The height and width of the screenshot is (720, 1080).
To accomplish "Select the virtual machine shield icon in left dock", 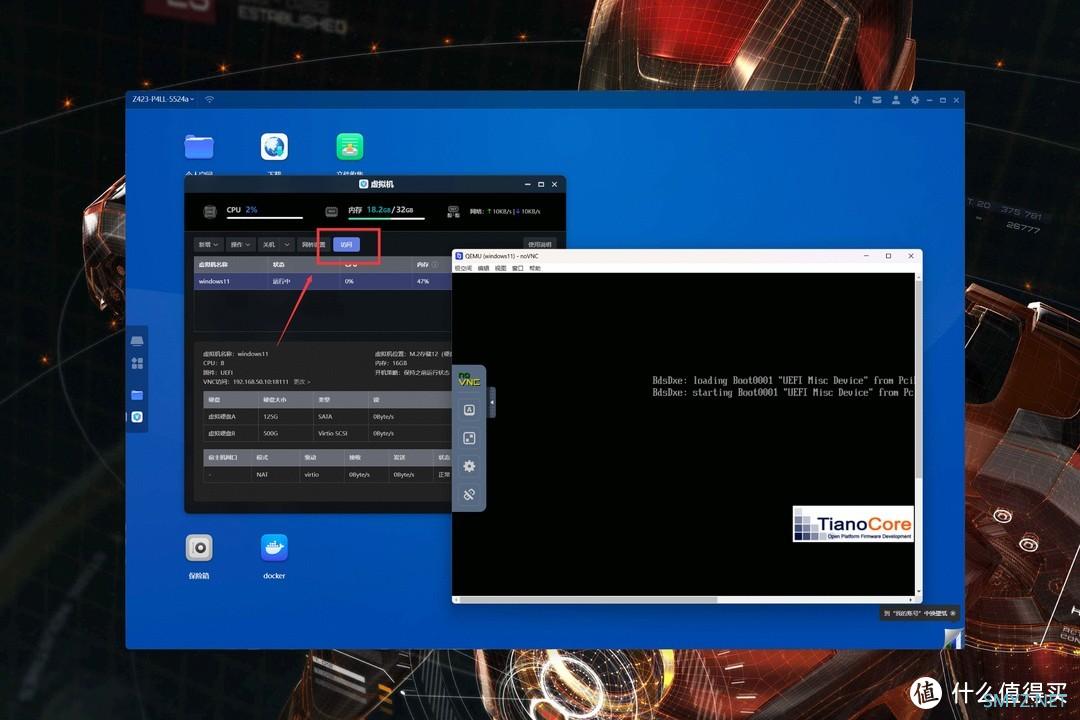I will point(137,417).
